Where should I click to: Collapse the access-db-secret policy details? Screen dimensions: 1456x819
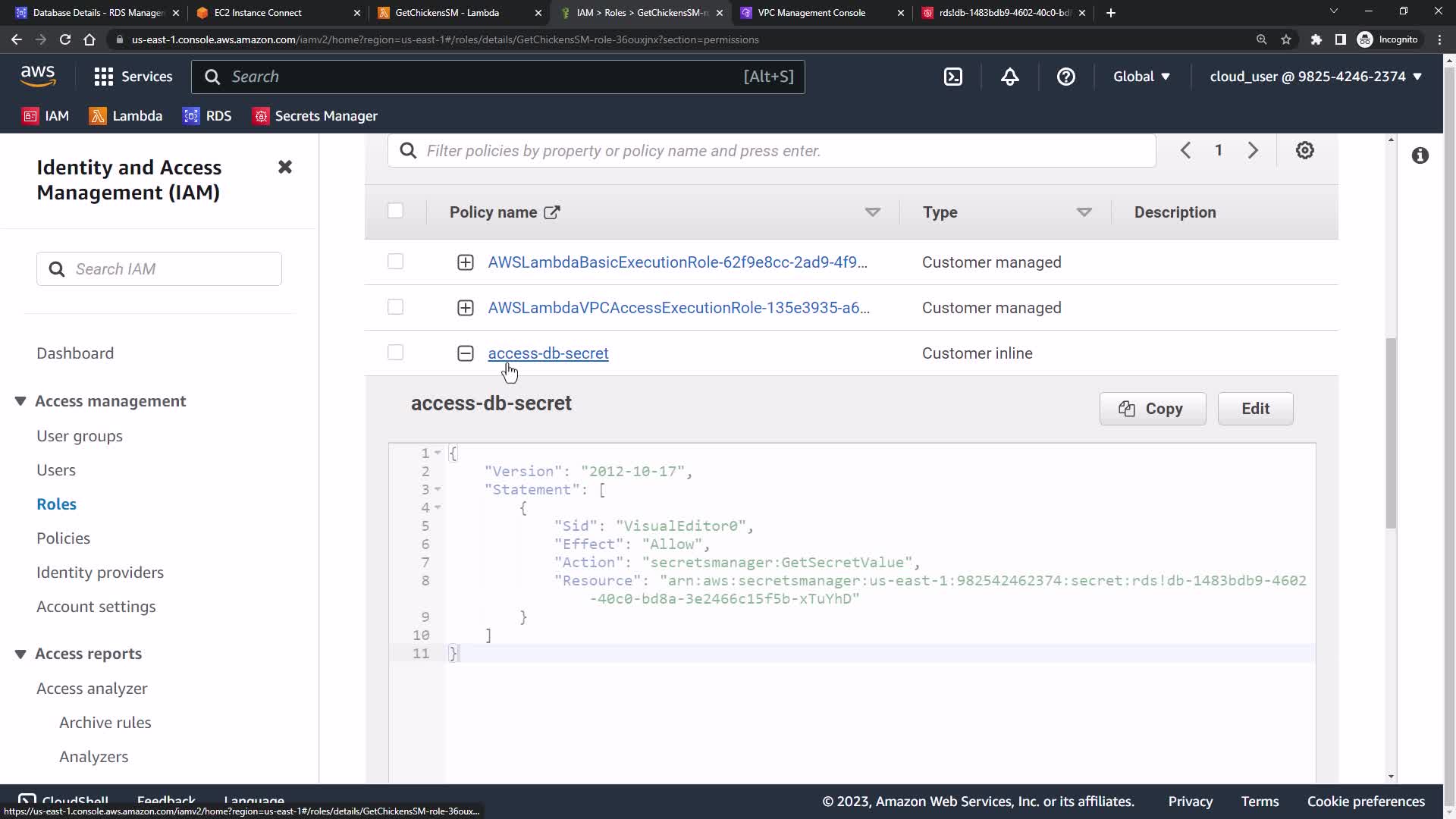tap(466, 353)
